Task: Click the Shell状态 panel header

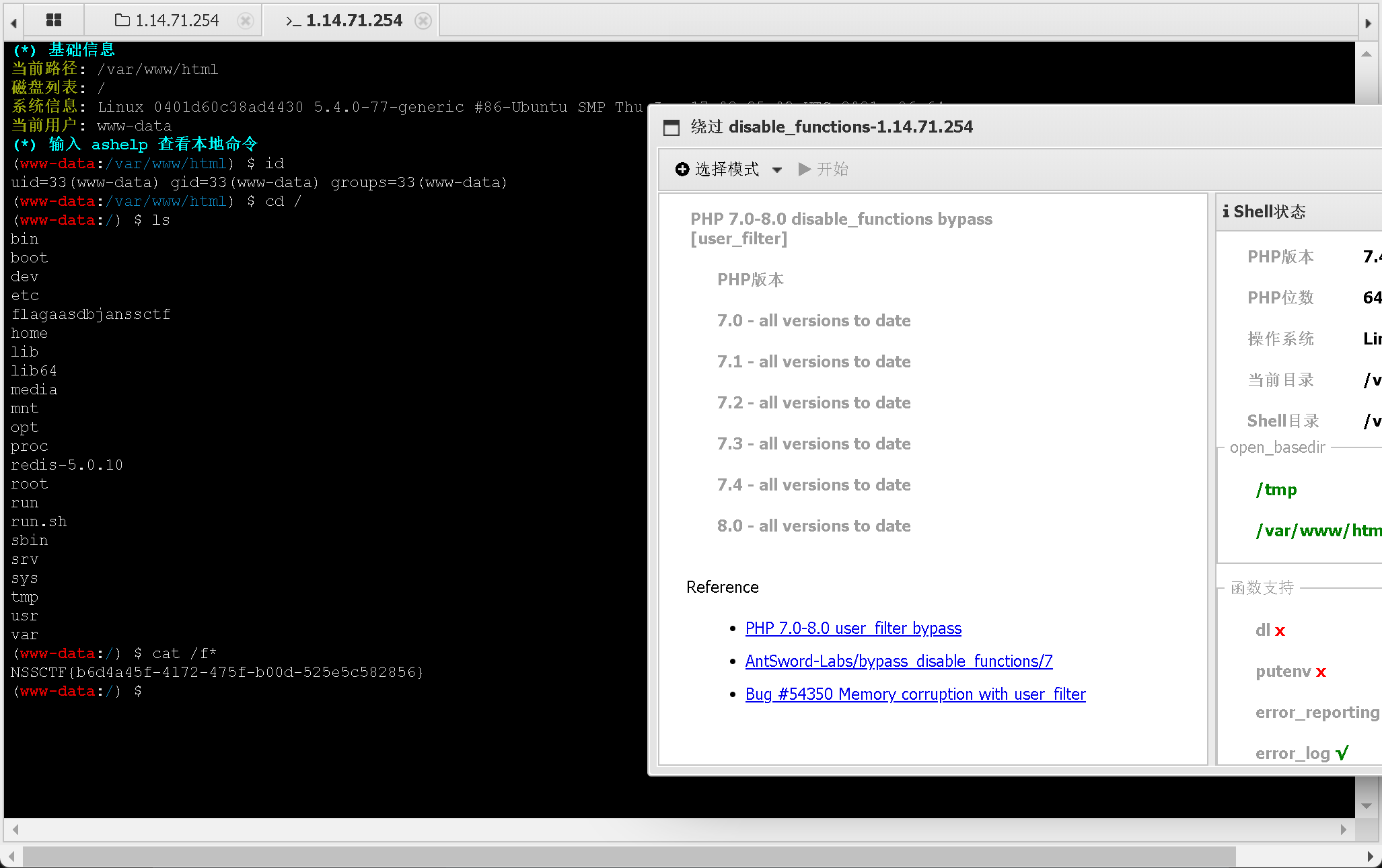Action: [x=1299, y=212]
